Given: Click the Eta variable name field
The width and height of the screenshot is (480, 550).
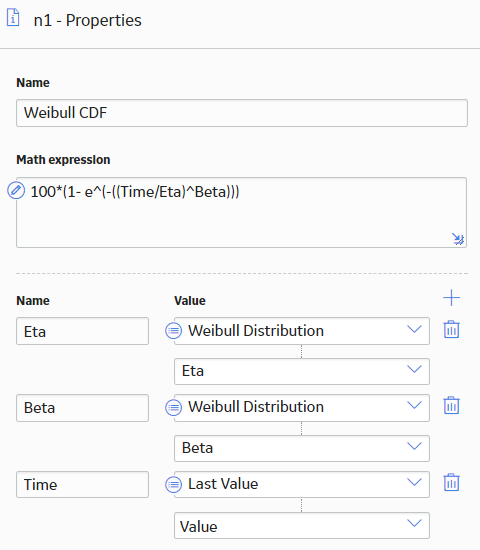Looking at the screenshot, I should (x=82, y=331).
